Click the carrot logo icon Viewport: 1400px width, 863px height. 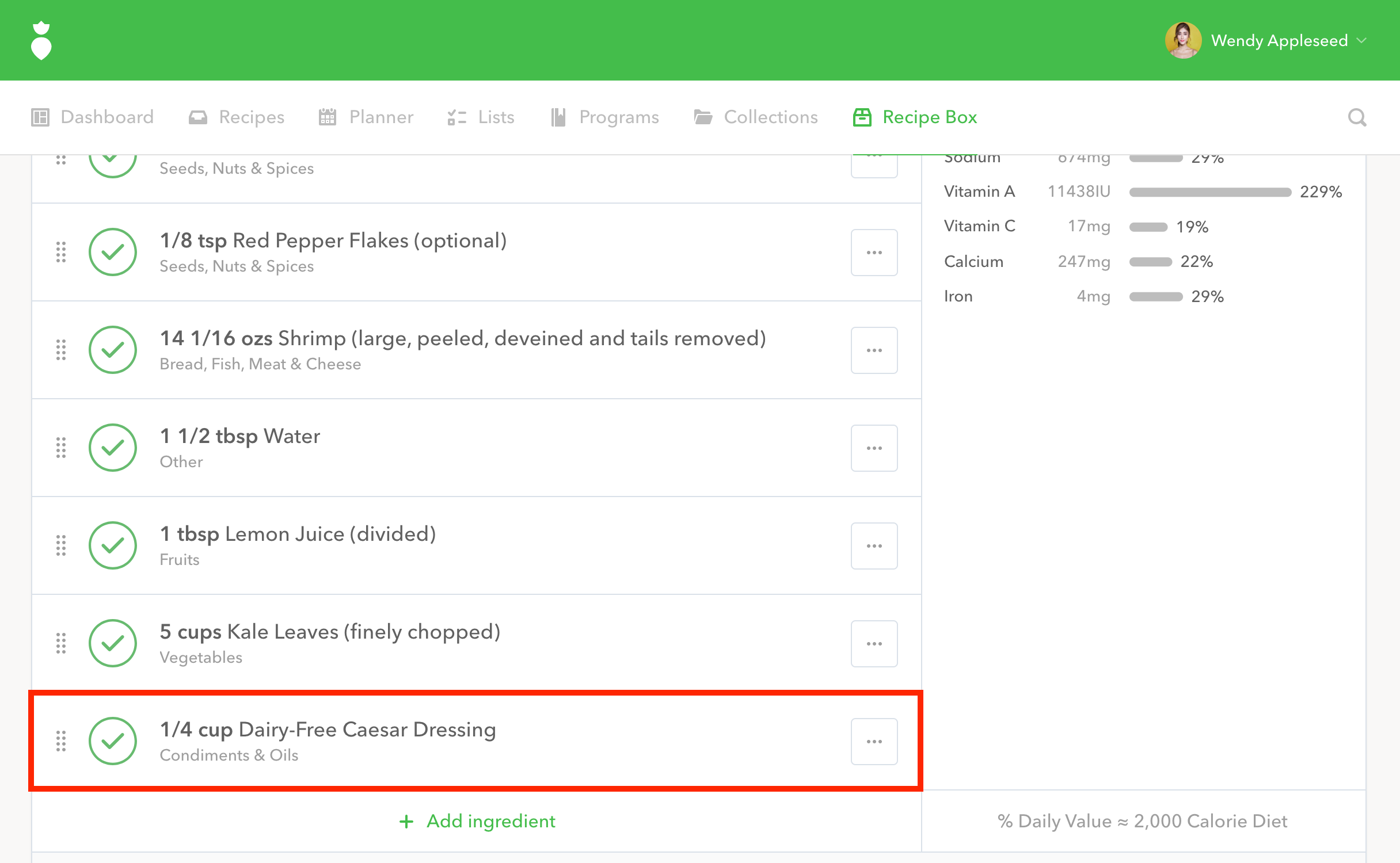tap(41, 41)
